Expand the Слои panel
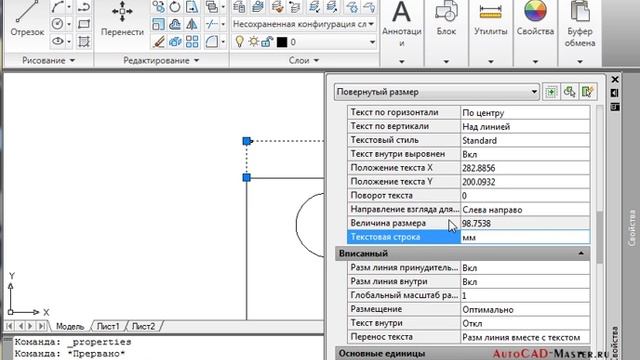The height and width of the screenshot is (360, 640). click(304, 60)
